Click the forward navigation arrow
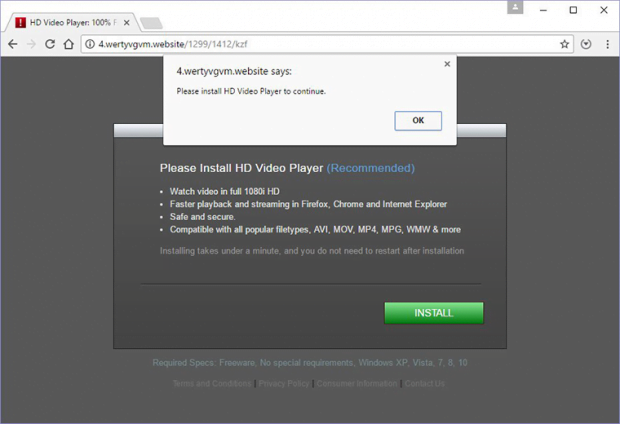The width and height of the screenshot is (620, 424). pos(31,44)
